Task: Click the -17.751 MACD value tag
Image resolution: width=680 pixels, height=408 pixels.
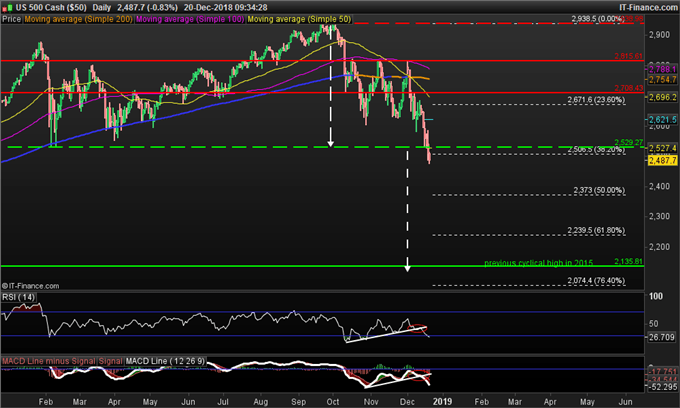Action: (x=662, y=372)
